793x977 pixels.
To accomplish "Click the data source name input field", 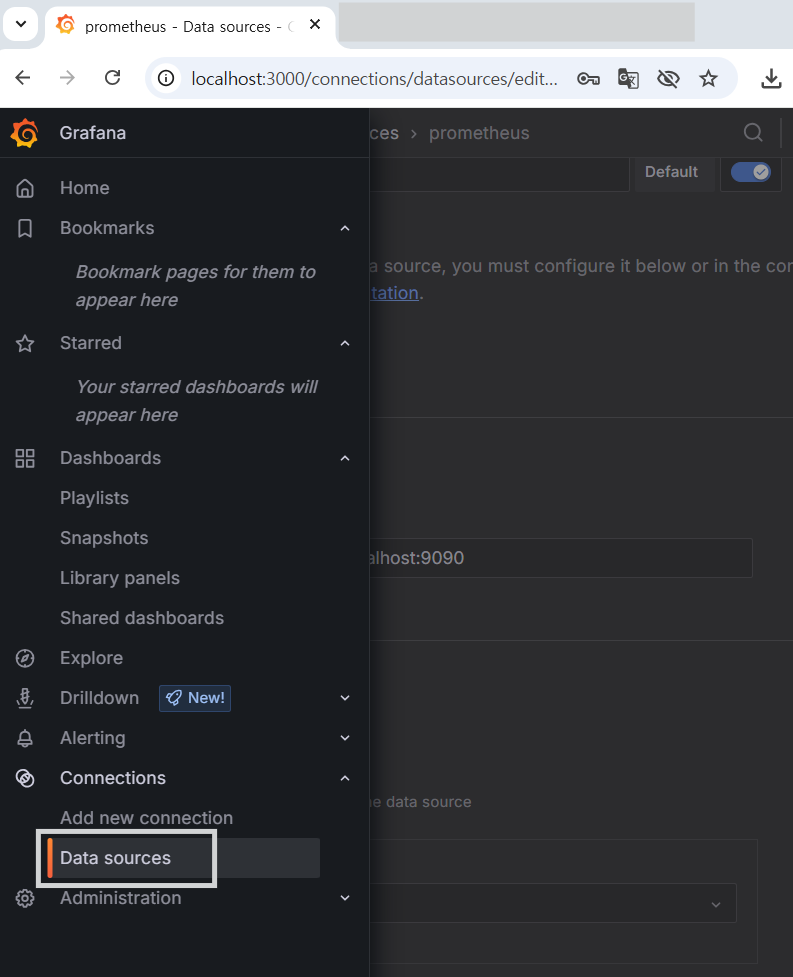I will [499, 173].
